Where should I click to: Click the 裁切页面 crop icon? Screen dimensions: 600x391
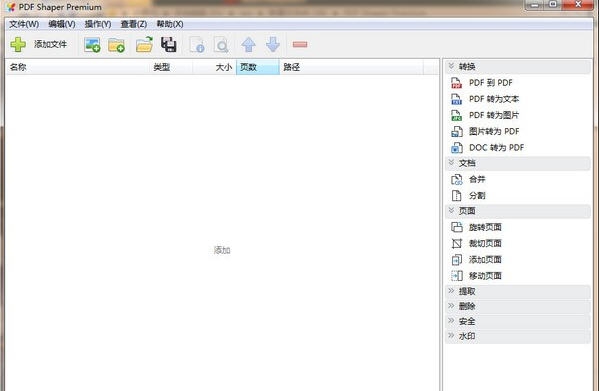coord(457,244)
